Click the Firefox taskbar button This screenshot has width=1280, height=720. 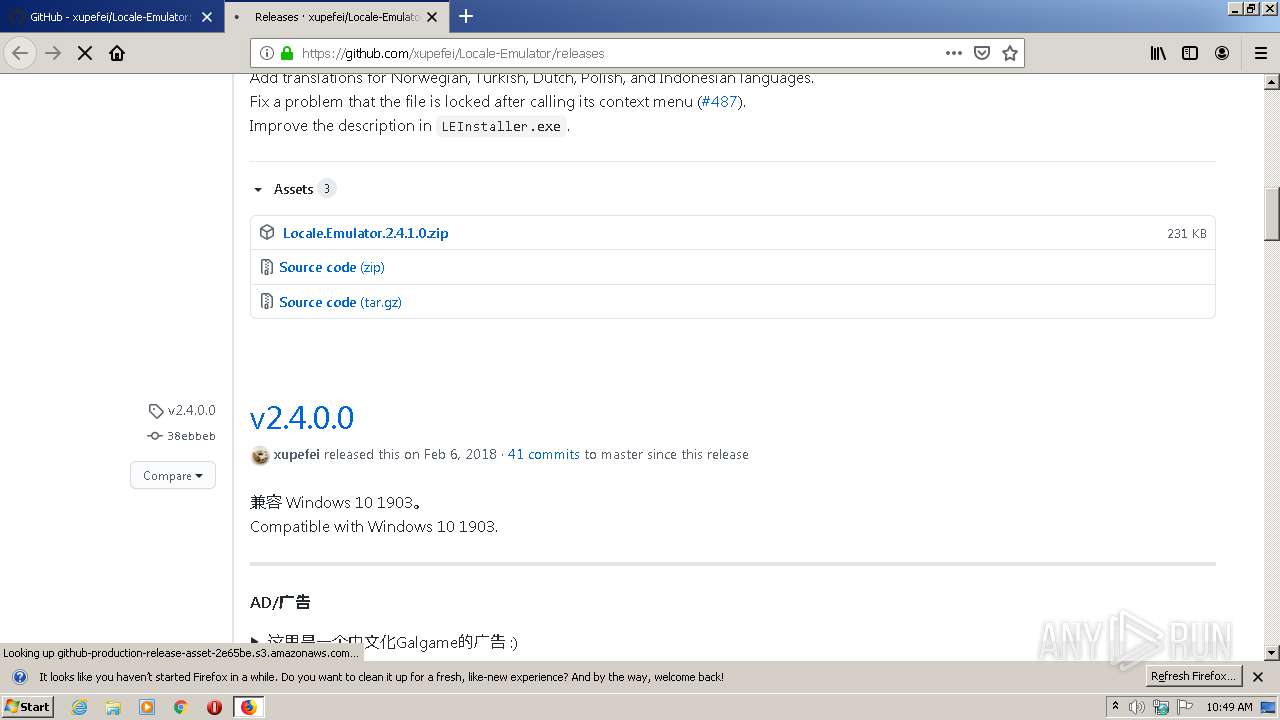coord(248,707)
